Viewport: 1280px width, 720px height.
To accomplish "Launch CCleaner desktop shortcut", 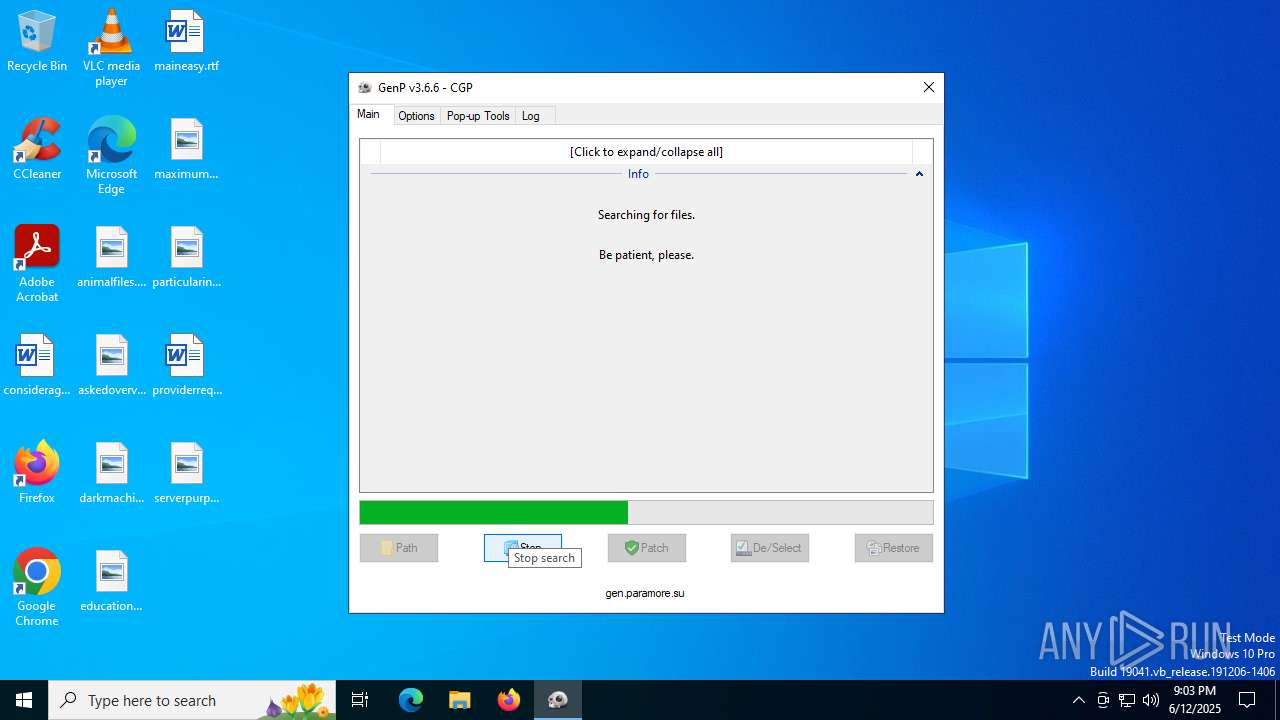I will click(x=37, y=150).
